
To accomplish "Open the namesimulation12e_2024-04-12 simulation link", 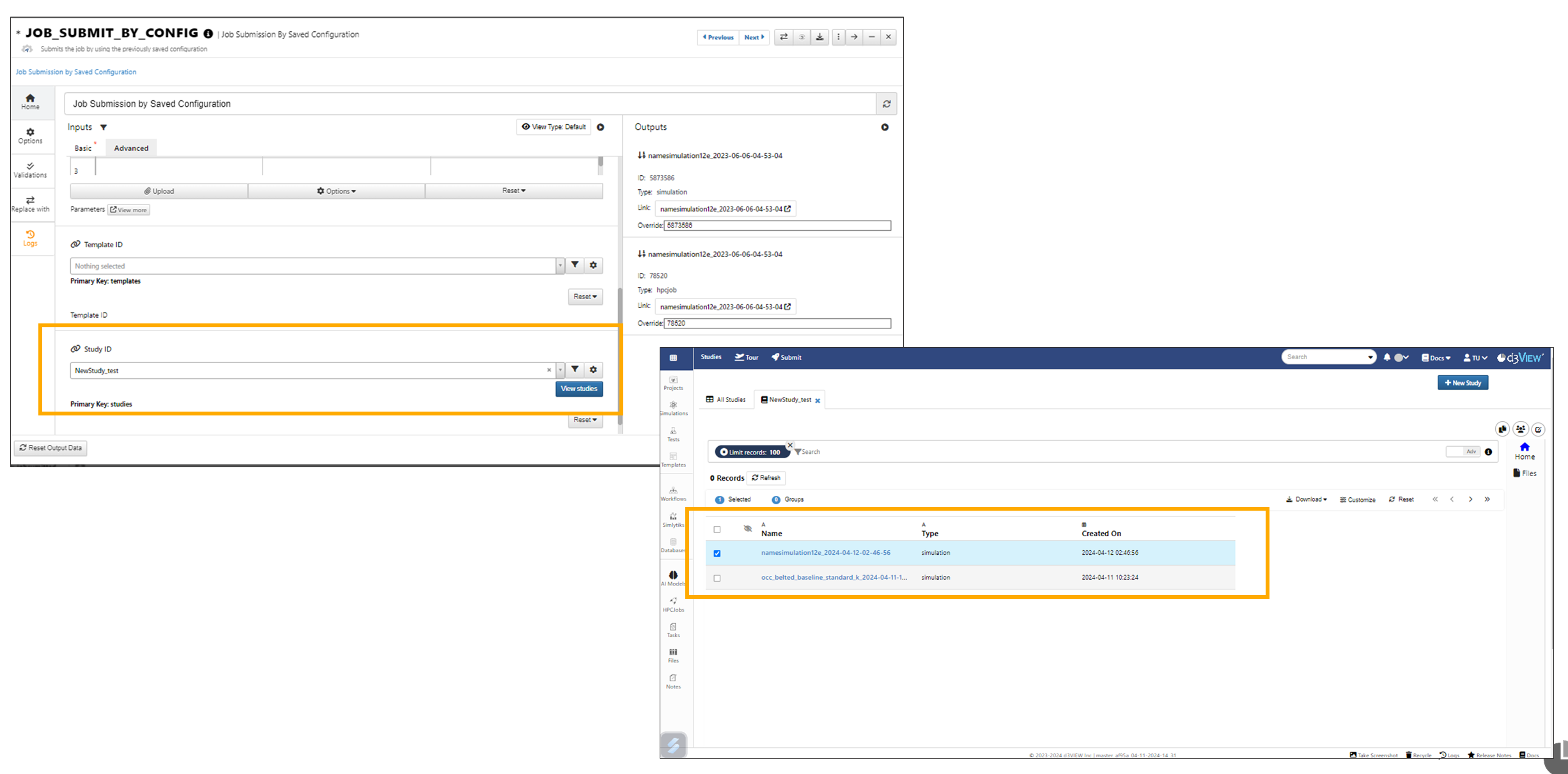I will point(825,553).
